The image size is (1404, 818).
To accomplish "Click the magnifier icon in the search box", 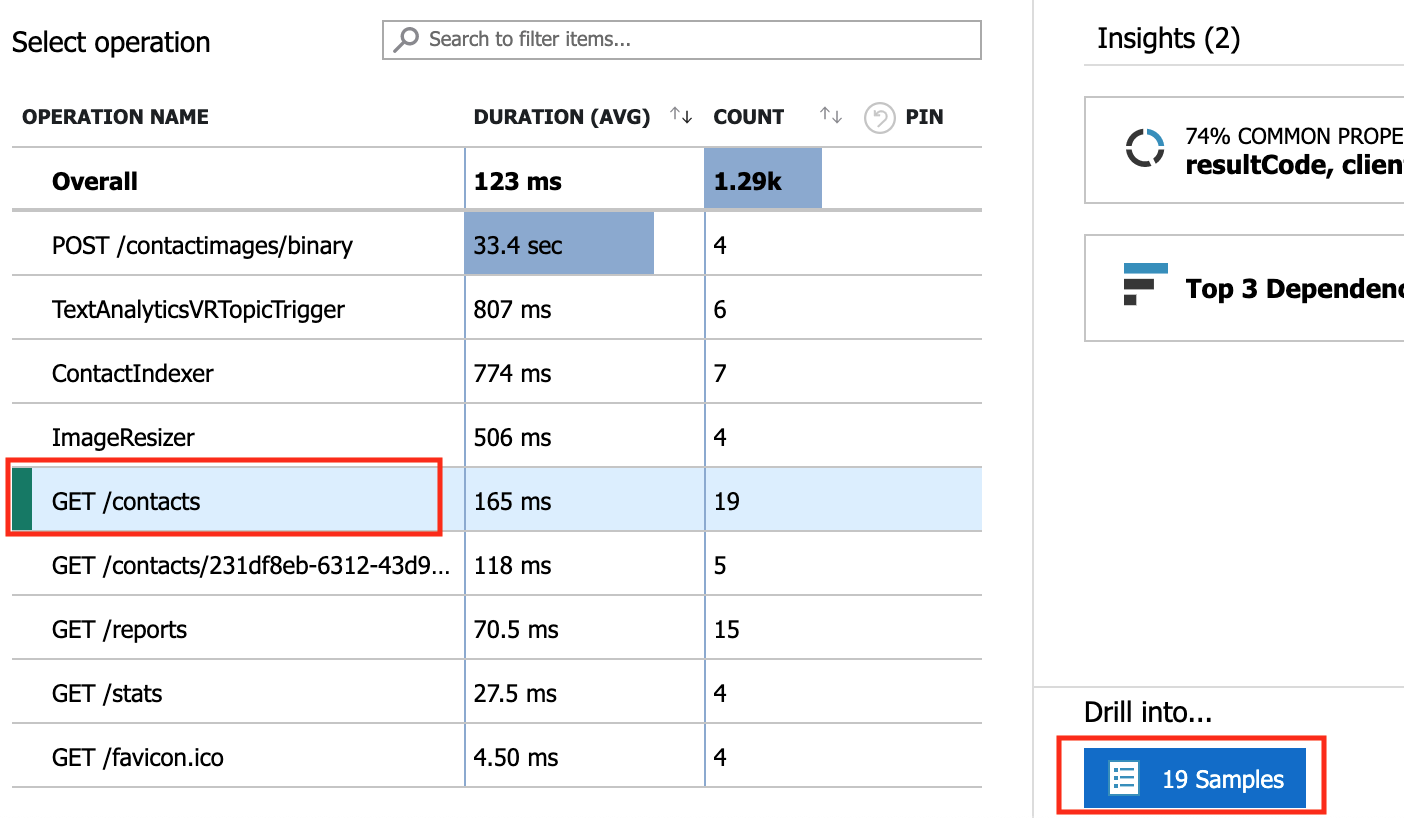I will 405,39.
